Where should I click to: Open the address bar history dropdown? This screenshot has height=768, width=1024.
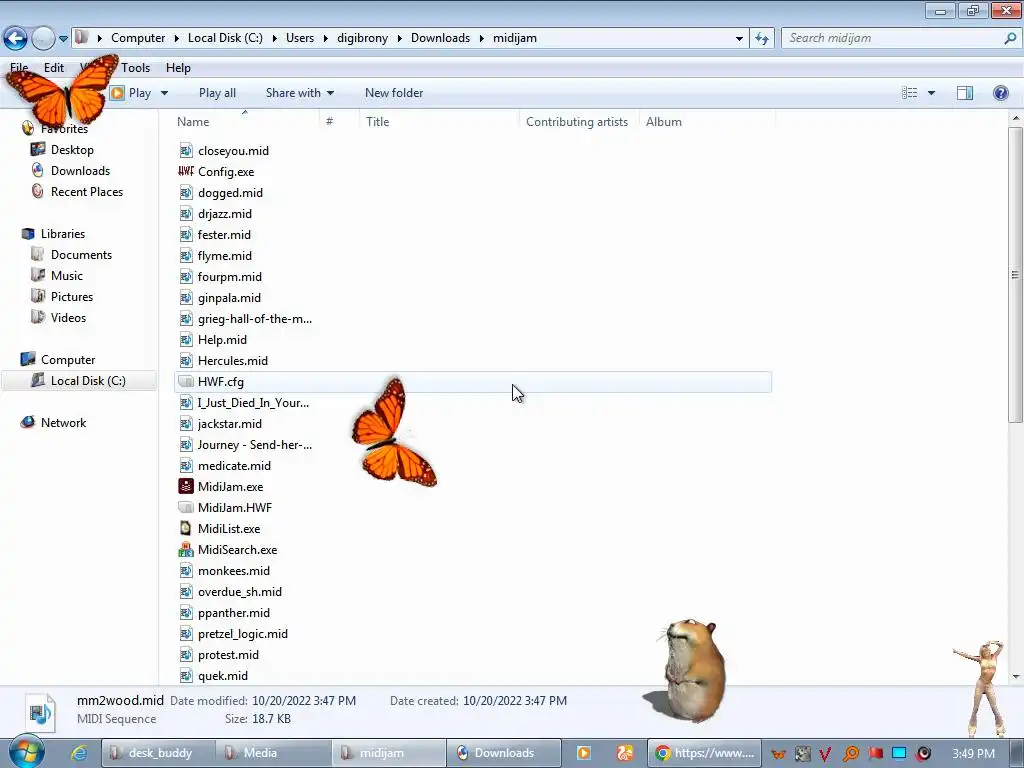739,38
